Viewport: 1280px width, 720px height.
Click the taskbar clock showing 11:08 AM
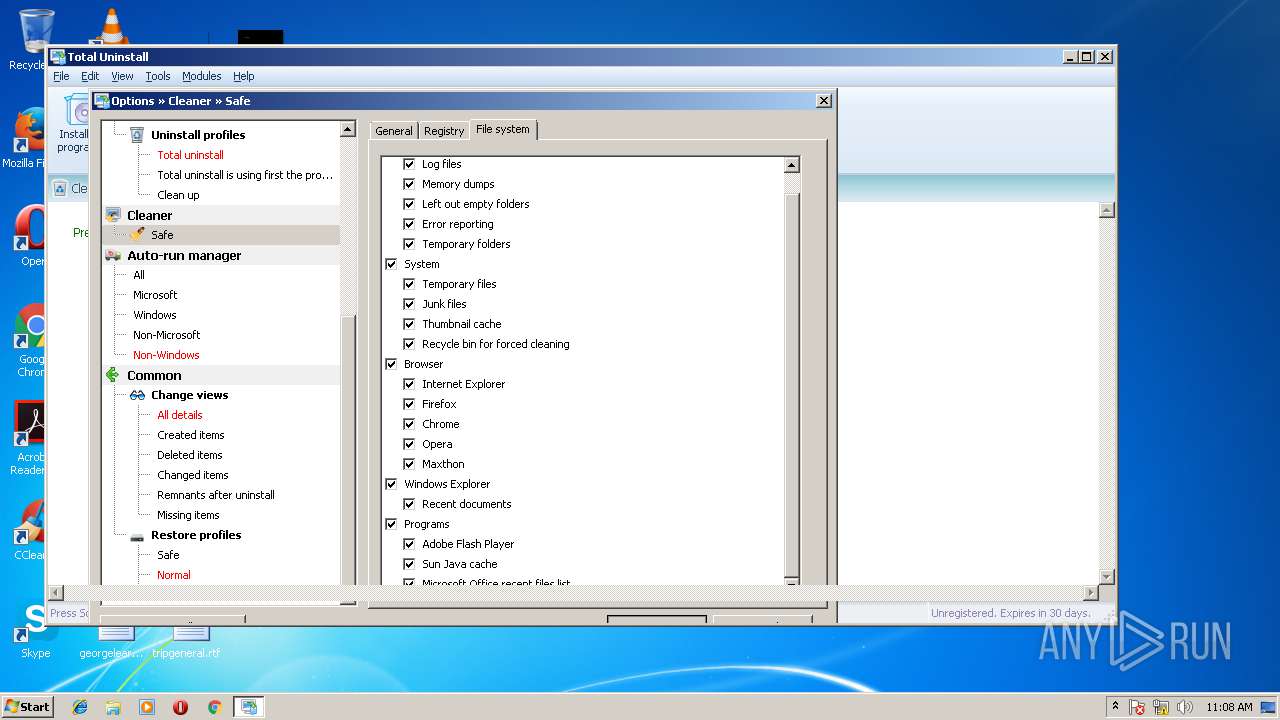(x=1229, y=707)
